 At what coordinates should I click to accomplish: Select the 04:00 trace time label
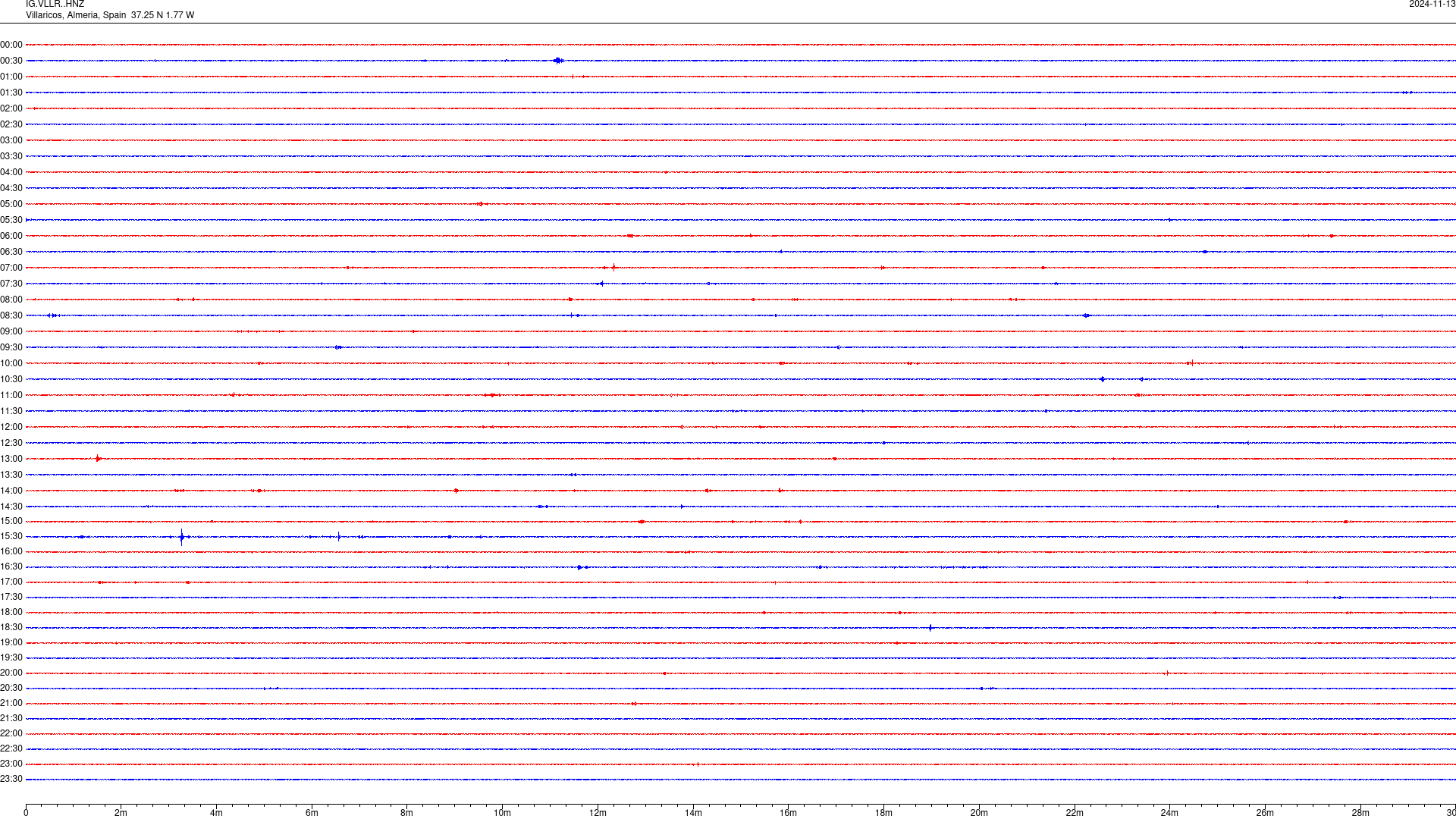(x=11, y=172)
